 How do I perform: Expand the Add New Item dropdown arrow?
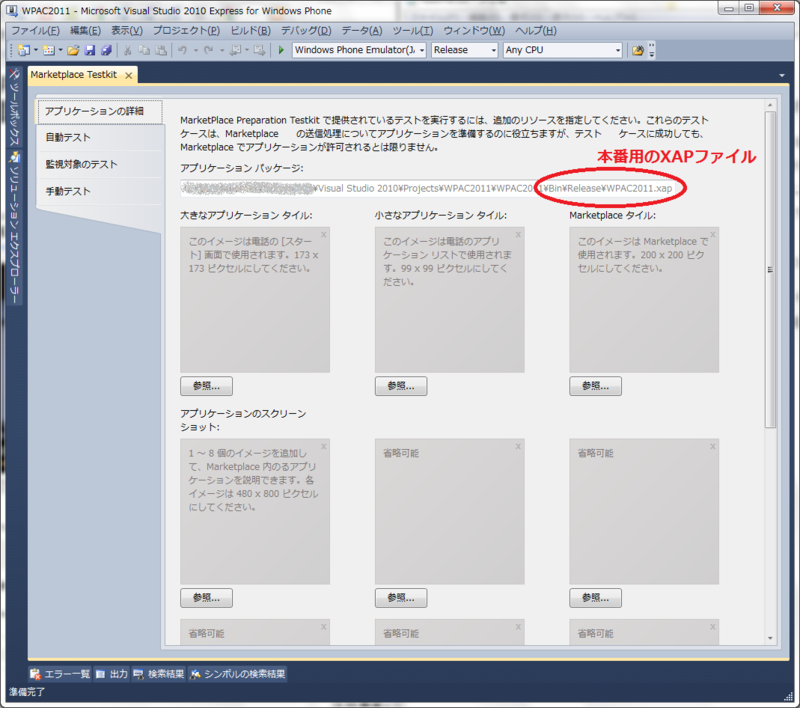[60, 50]
